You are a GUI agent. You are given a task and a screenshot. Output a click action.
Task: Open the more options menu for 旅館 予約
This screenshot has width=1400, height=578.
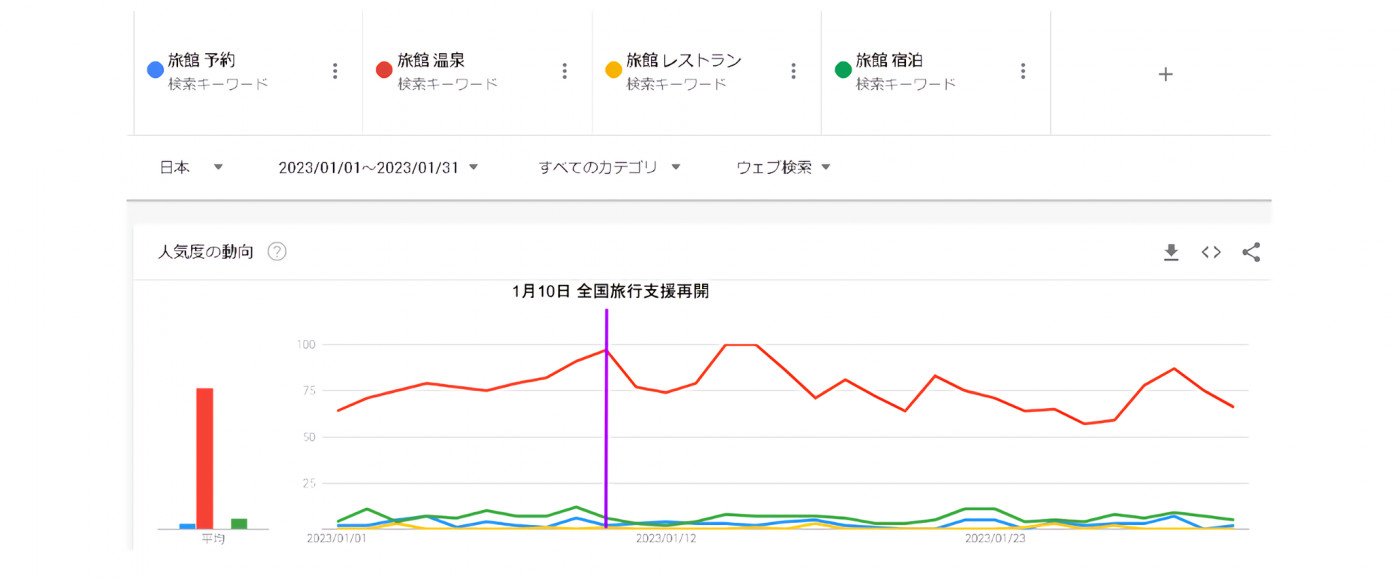[x=335, y=71]
